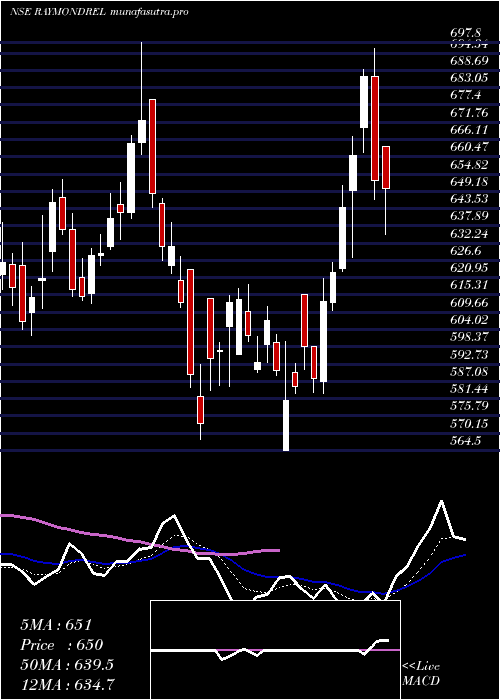Click the 587.08 price axis label
Viewport: 500px width, 700px height.
coord(468,372)
